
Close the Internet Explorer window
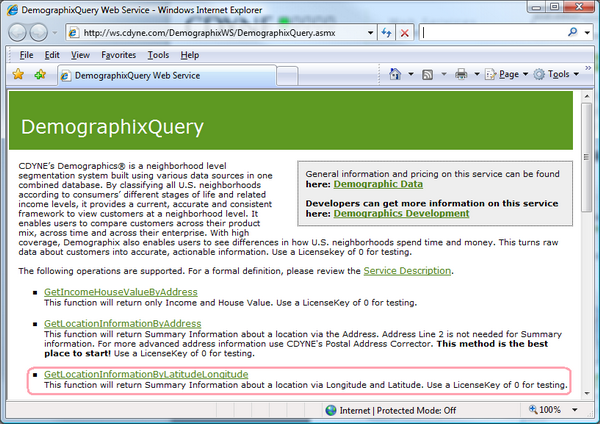coord(579,7)
